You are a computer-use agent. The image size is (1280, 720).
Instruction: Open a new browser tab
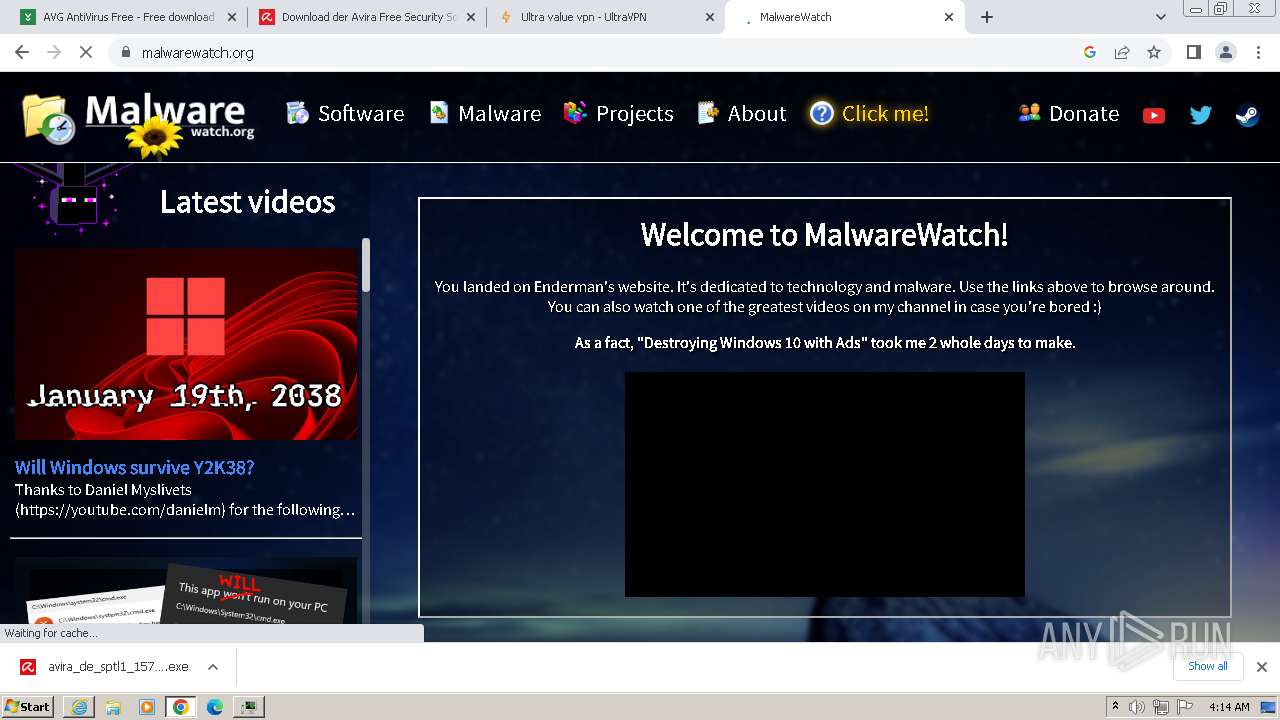(x=987, y=17)
